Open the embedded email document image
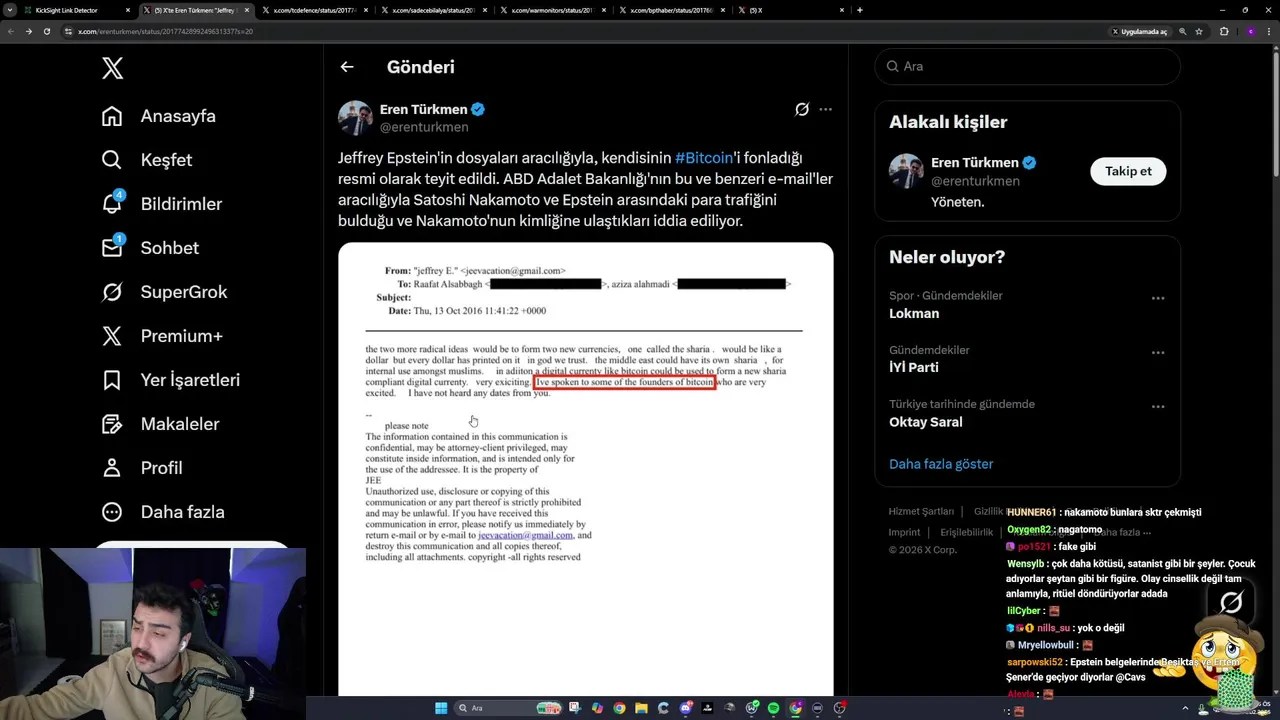 click(x=585, y=469)
